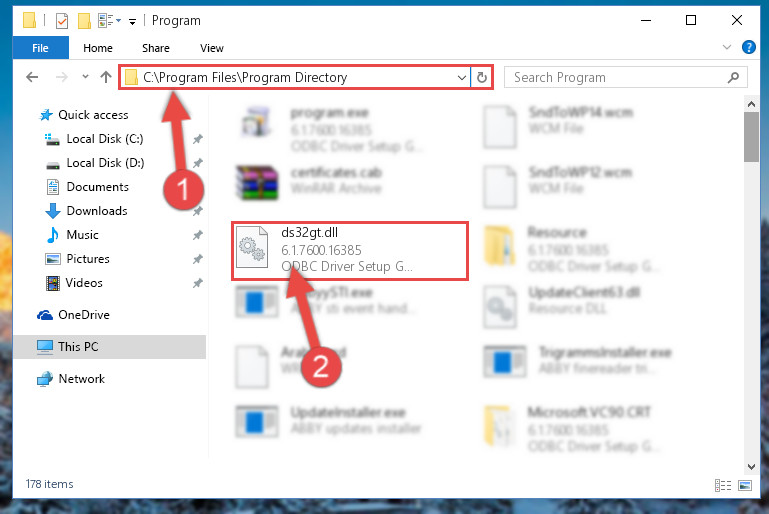Click the search magnifier icon

[733, 77]
